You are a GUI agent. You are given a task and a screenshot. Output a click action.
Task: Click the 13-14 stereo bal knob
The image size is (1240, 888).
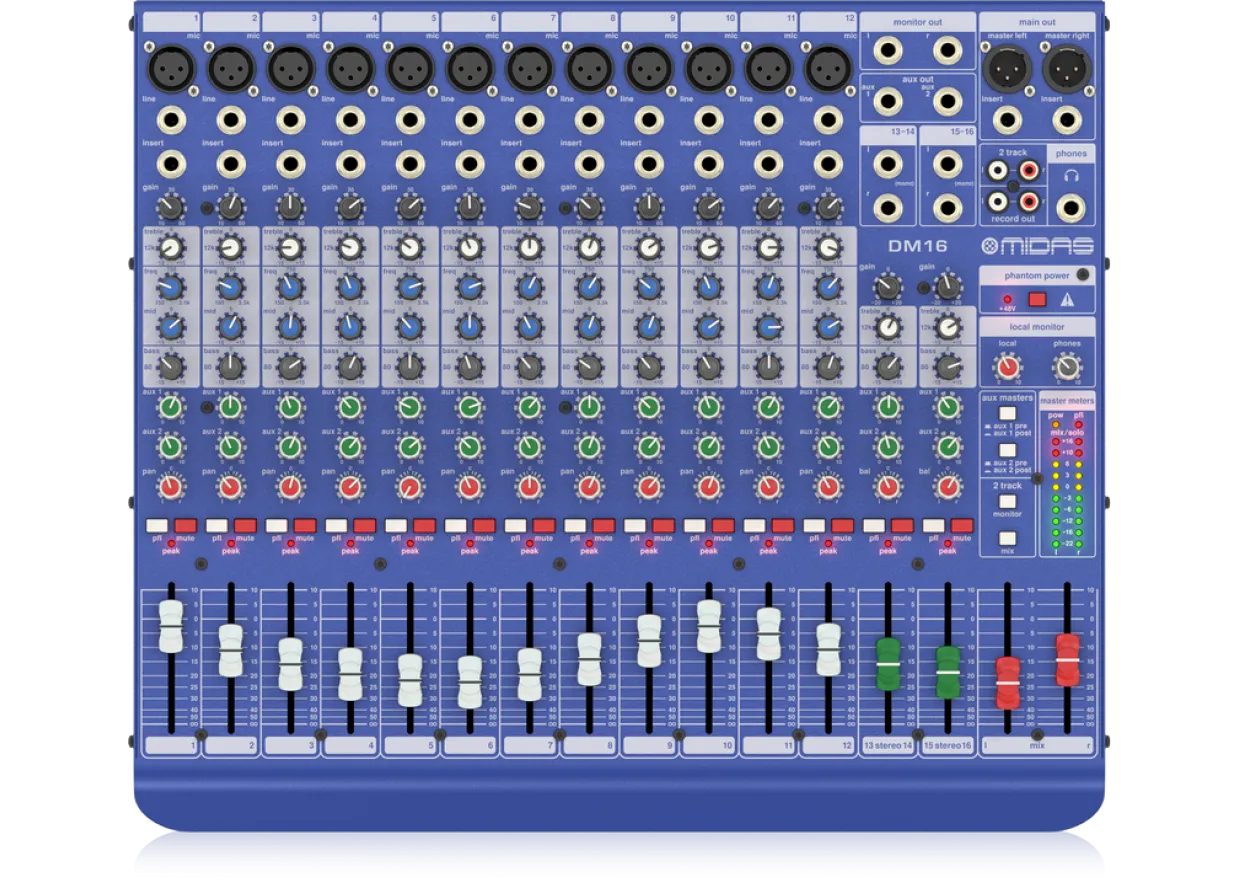tap(888, 487)
